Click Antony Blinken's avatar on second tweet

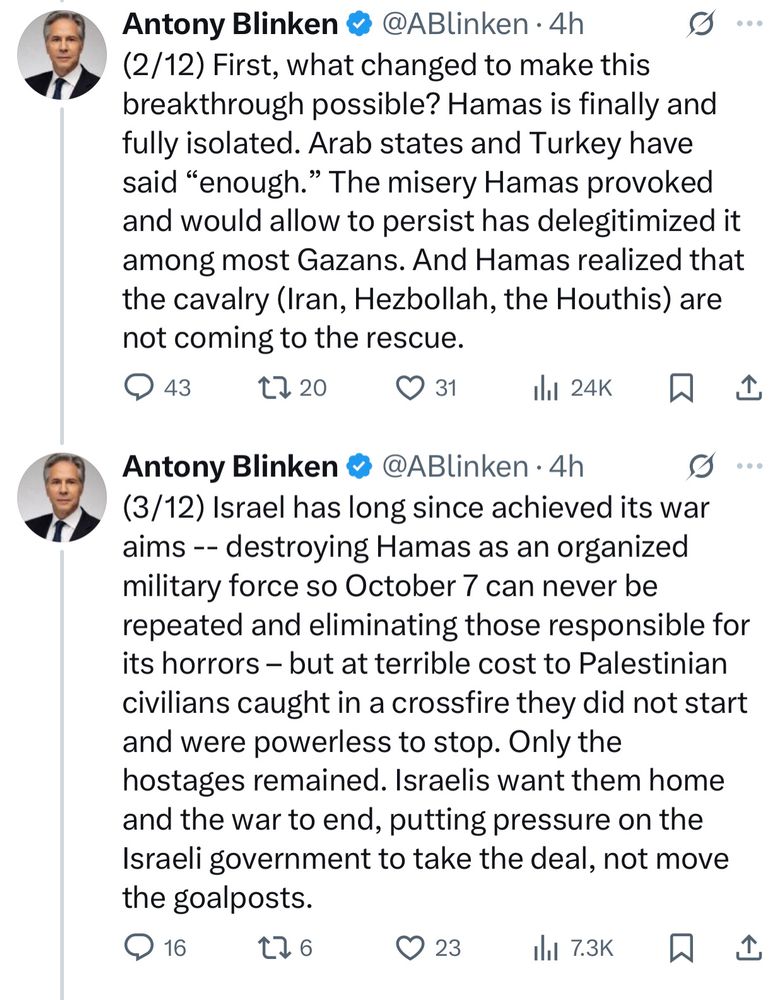point(62,498)
